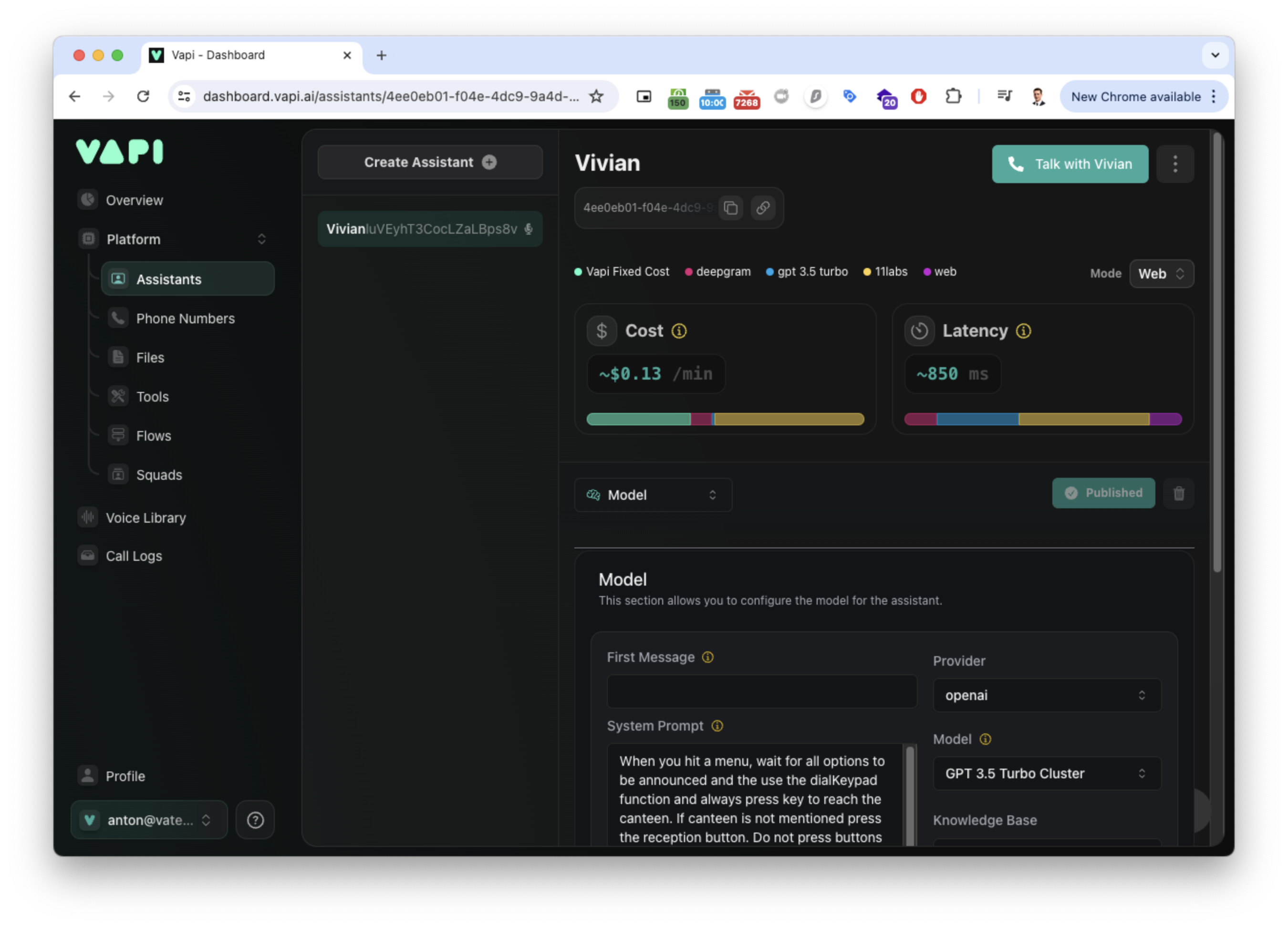Open a new browser tab
Viewport: 1288px width, 927px height.
tap(381, 55)
